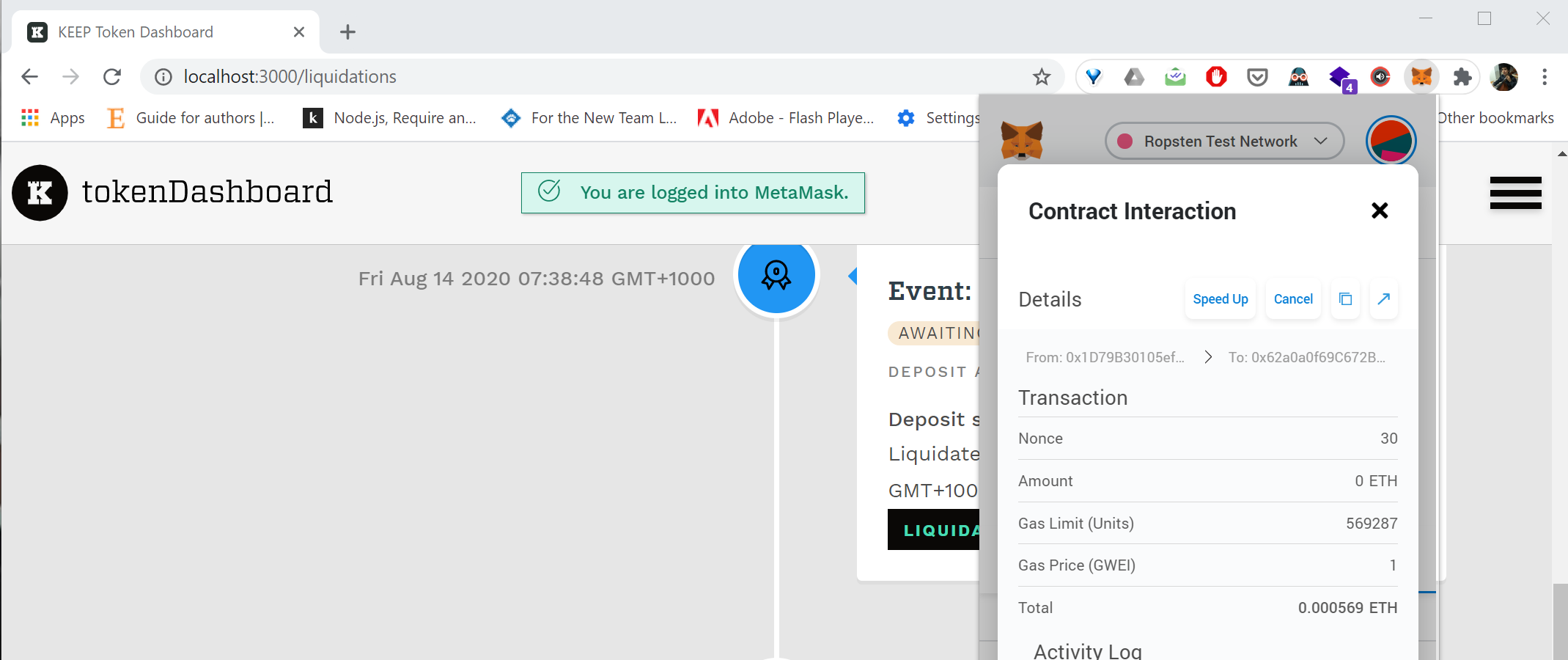This screenshot has height=660, width=1568.
Task: Open the MetaMask account avatar menu
Action: pyautogui.click(x=1391, y=141)
